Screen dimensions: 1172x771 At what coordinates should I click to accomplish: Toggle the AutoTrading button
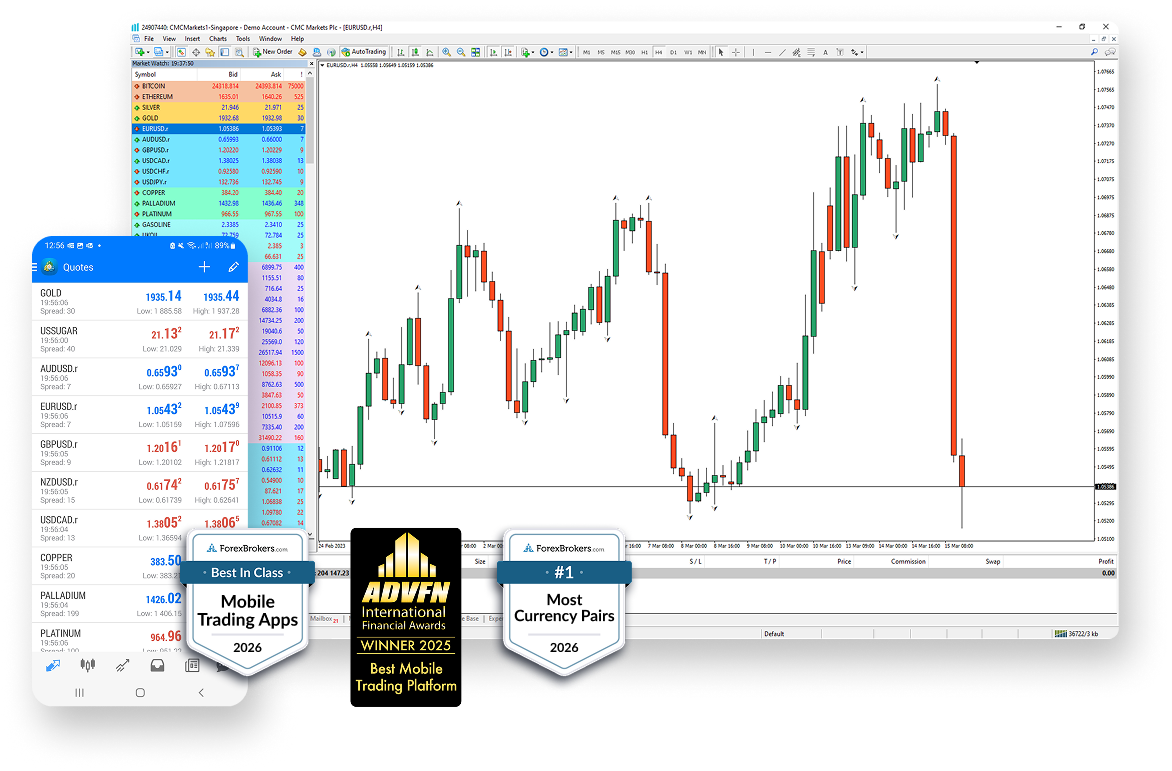(364, 52)
